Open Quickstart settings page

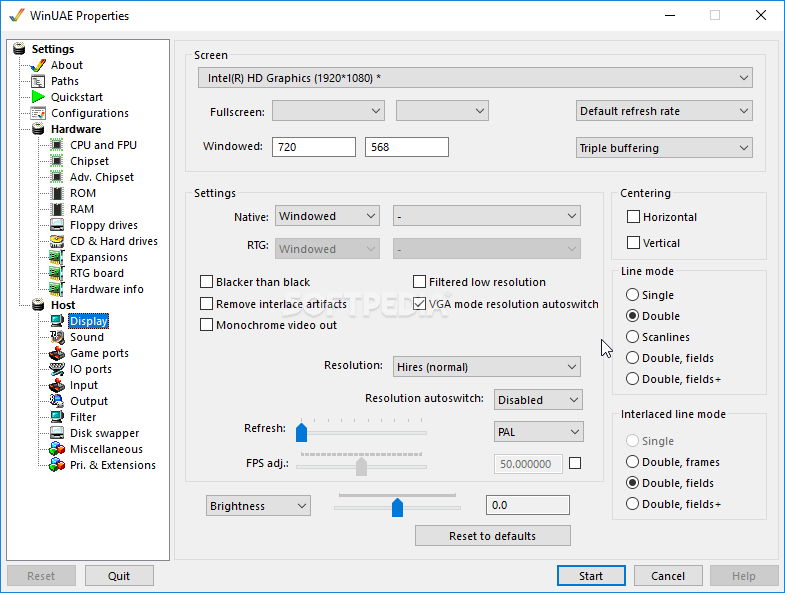point(77,97)
